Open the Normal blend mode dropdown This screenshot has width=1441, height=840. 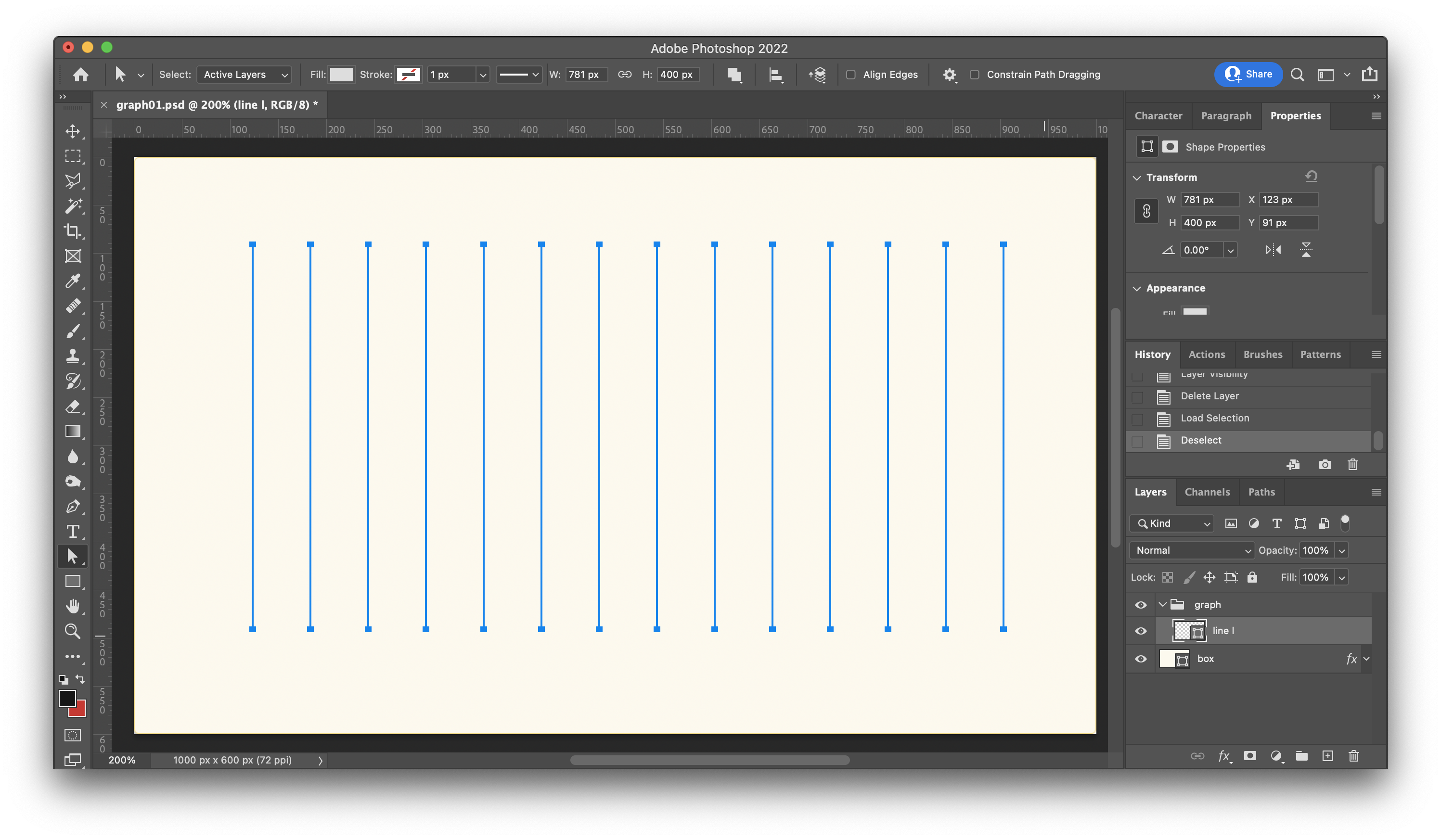[x=1192, y=550]
